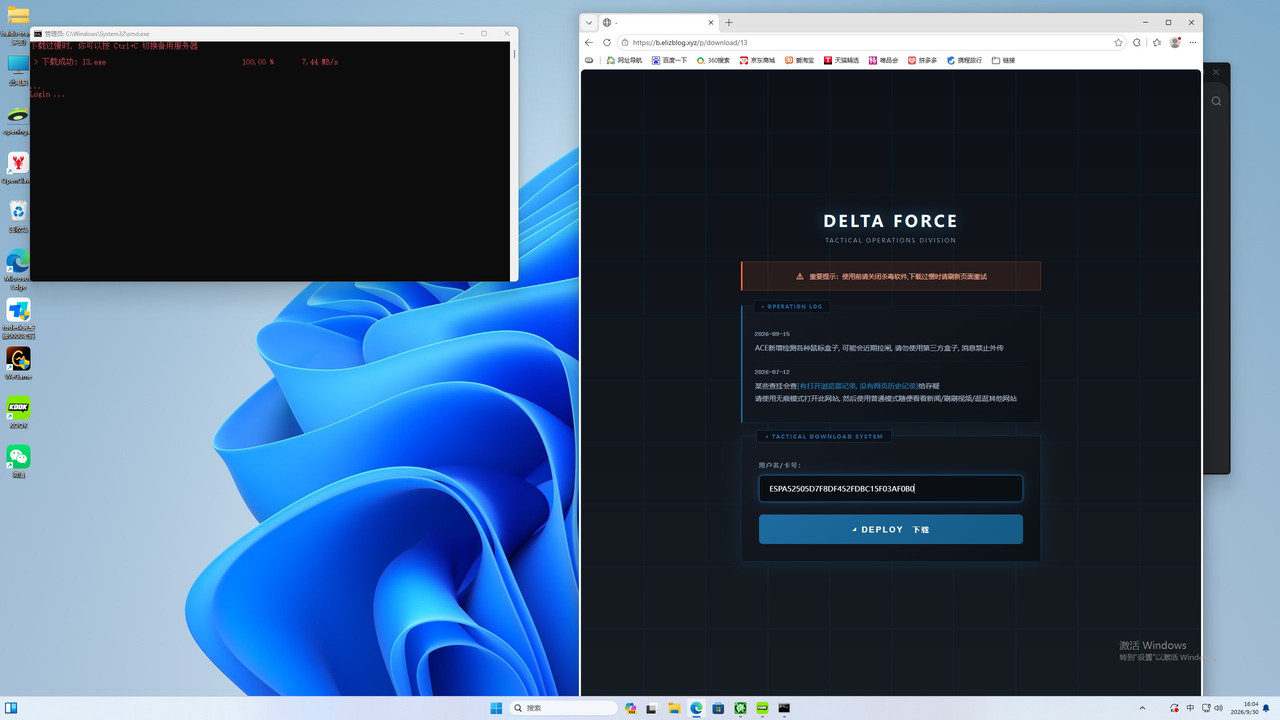Open the volume control in the tray

[x=1218, y=708]
